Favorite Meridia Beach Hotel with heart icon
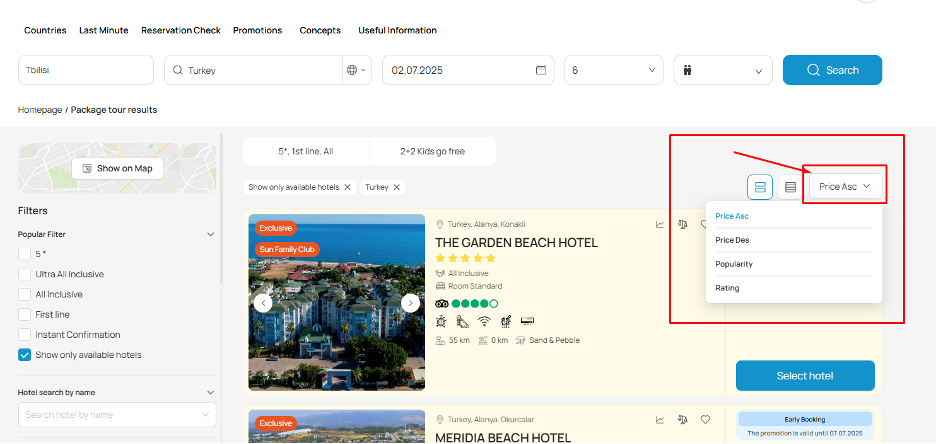The width and height of the screenshot is (936, 444). coord(706,420)
